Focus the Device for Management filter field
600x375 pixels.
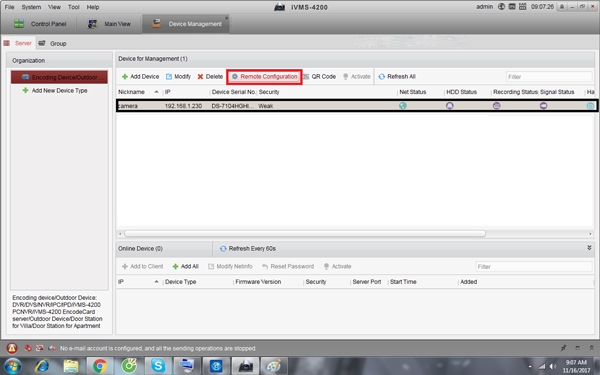pyautogui.click(x=549, y=77)
